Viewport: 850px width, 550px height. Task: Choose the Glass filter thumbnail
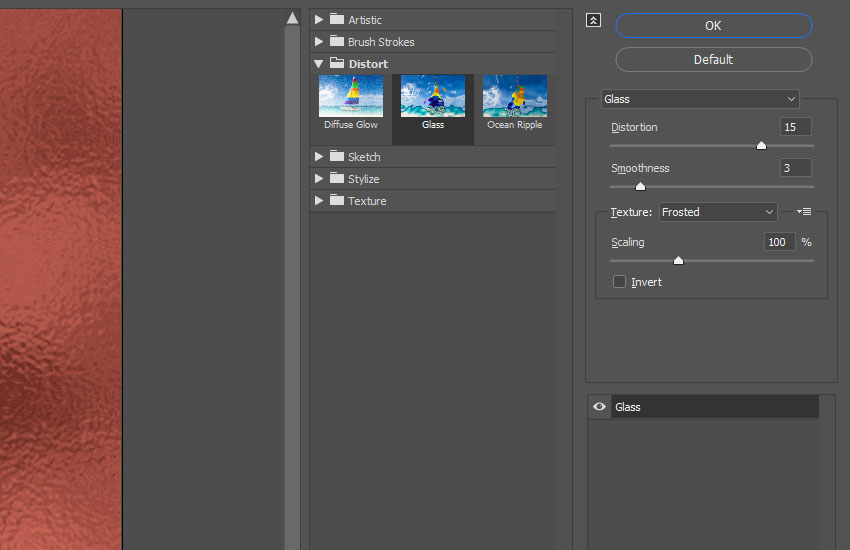[433, 96]
